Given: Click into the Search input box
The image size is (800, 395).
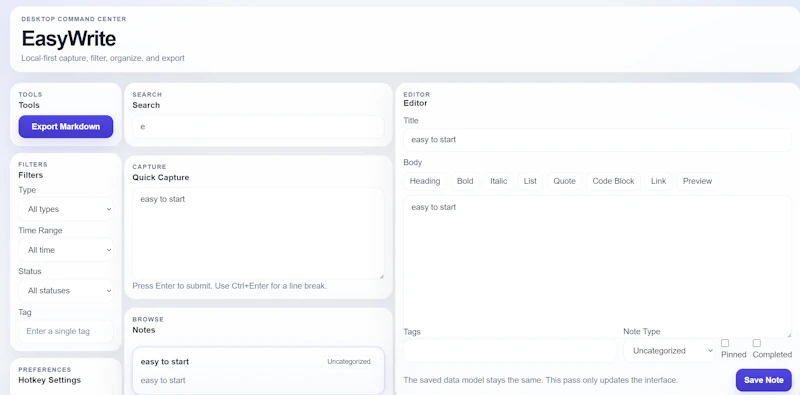Looking at the screenshot, I should (258, 127).
